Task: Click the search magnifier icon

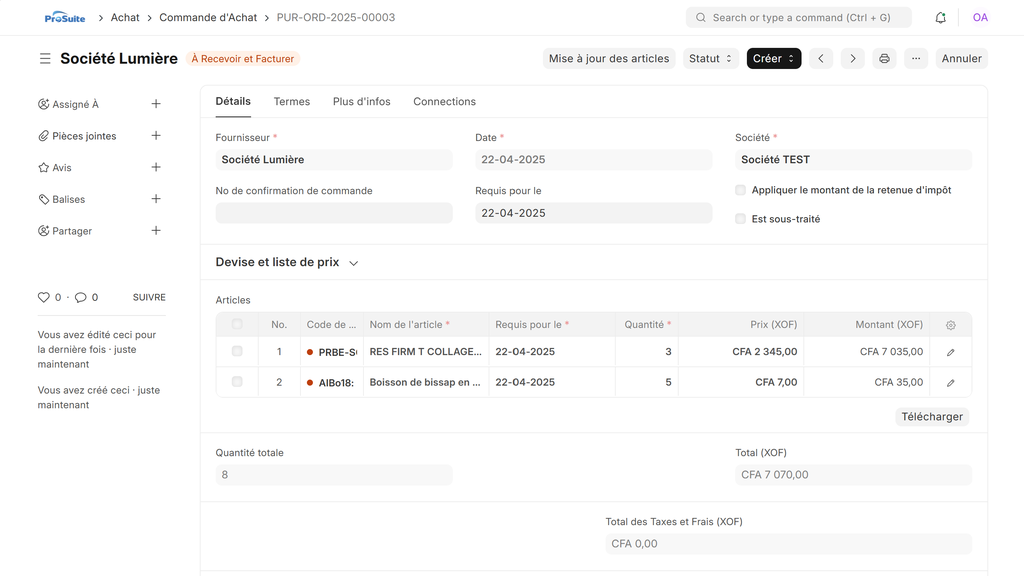Action: click(701, 18)
